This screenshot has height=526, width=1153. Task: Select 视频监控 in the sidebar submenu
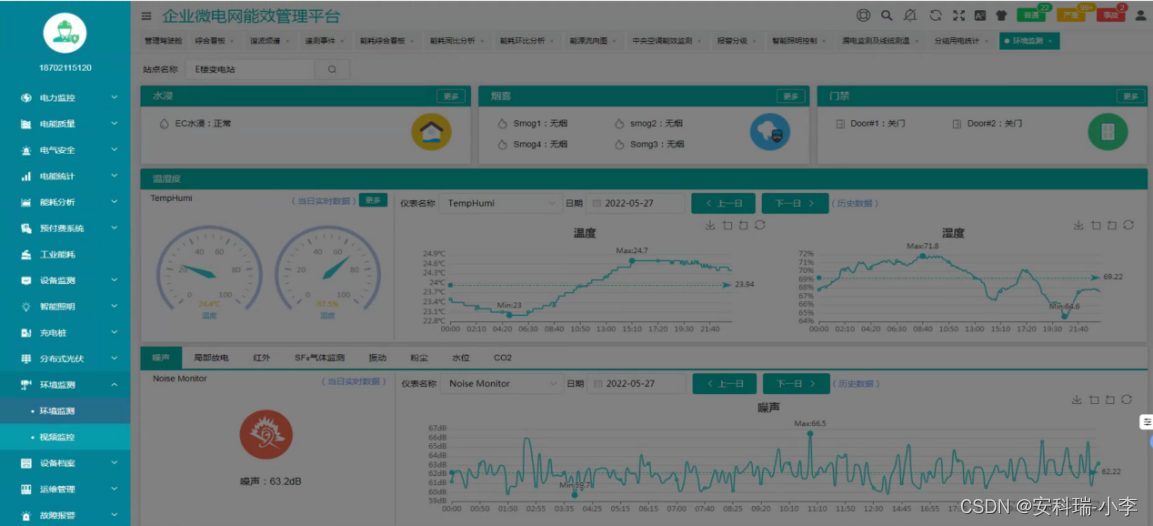(65, 437)
